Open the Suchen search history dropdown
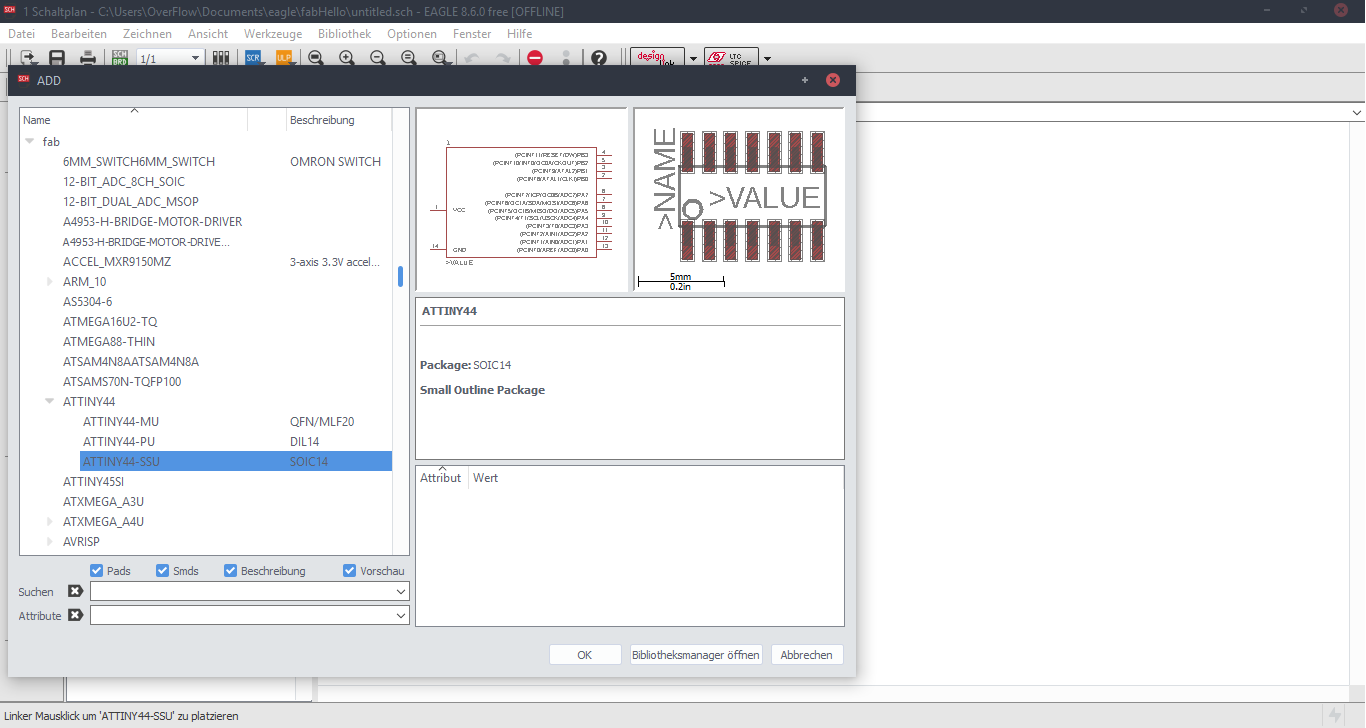The width and height of the screenshot is (1366, 728). [400, 592]
